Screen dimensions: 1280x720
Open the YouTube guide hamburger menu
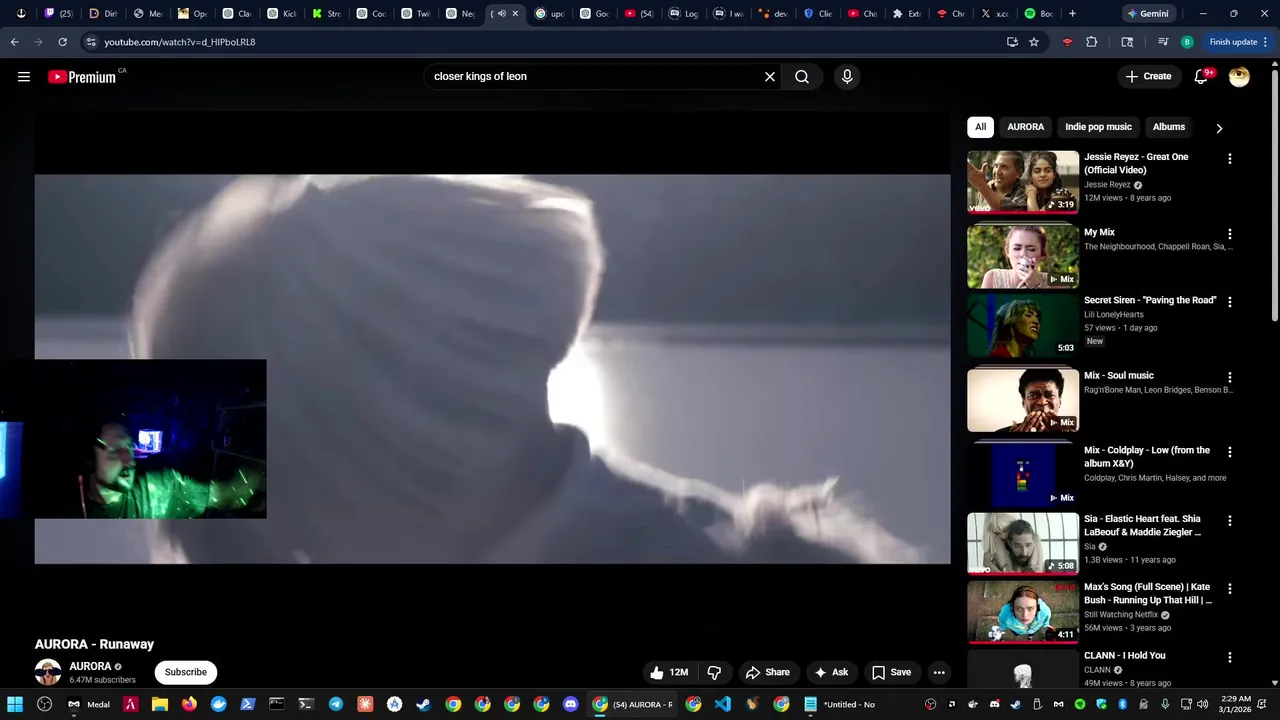[x=24, y=76]
